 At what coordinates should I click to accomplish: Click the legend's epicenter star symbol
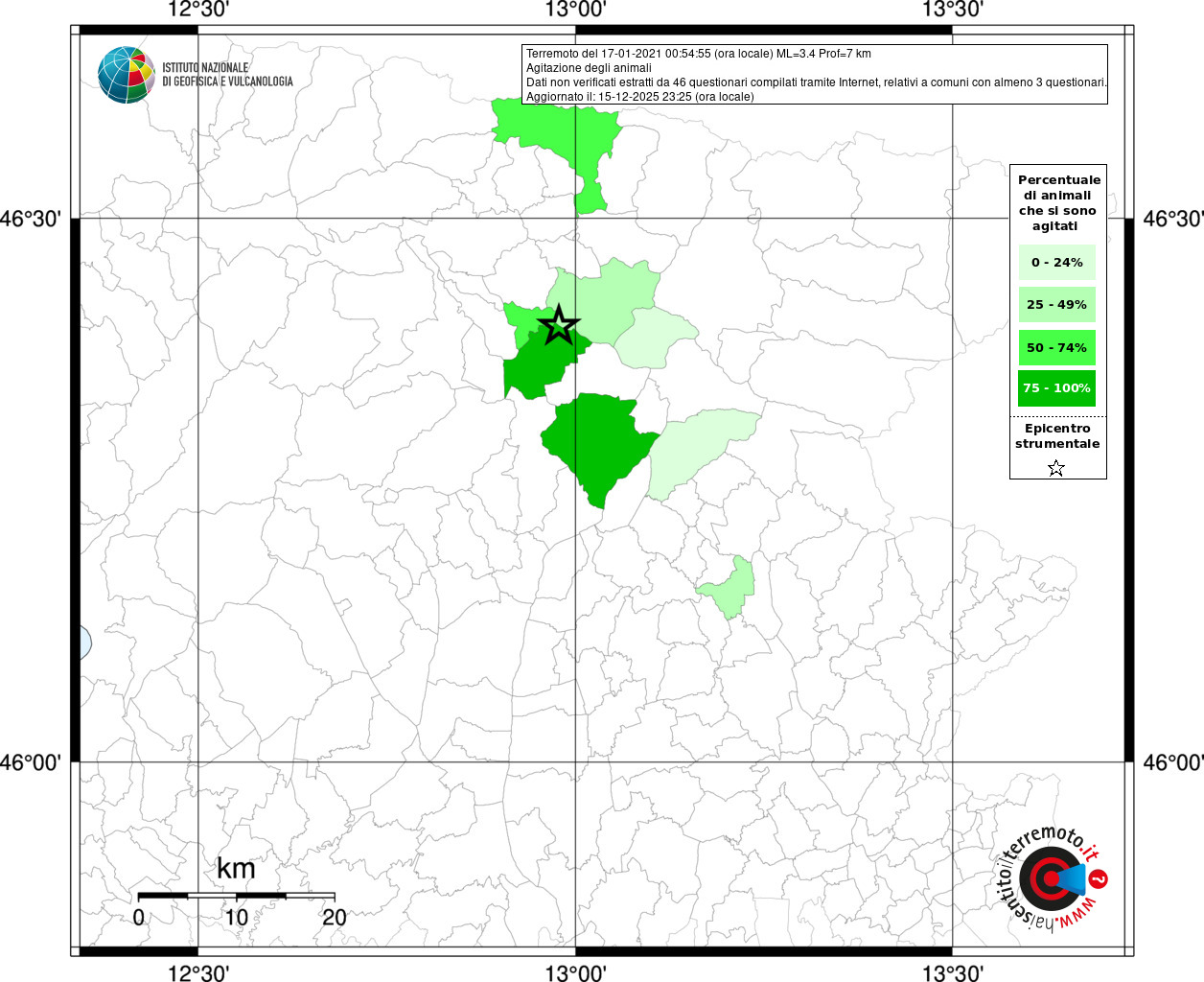pos(1056,468)
